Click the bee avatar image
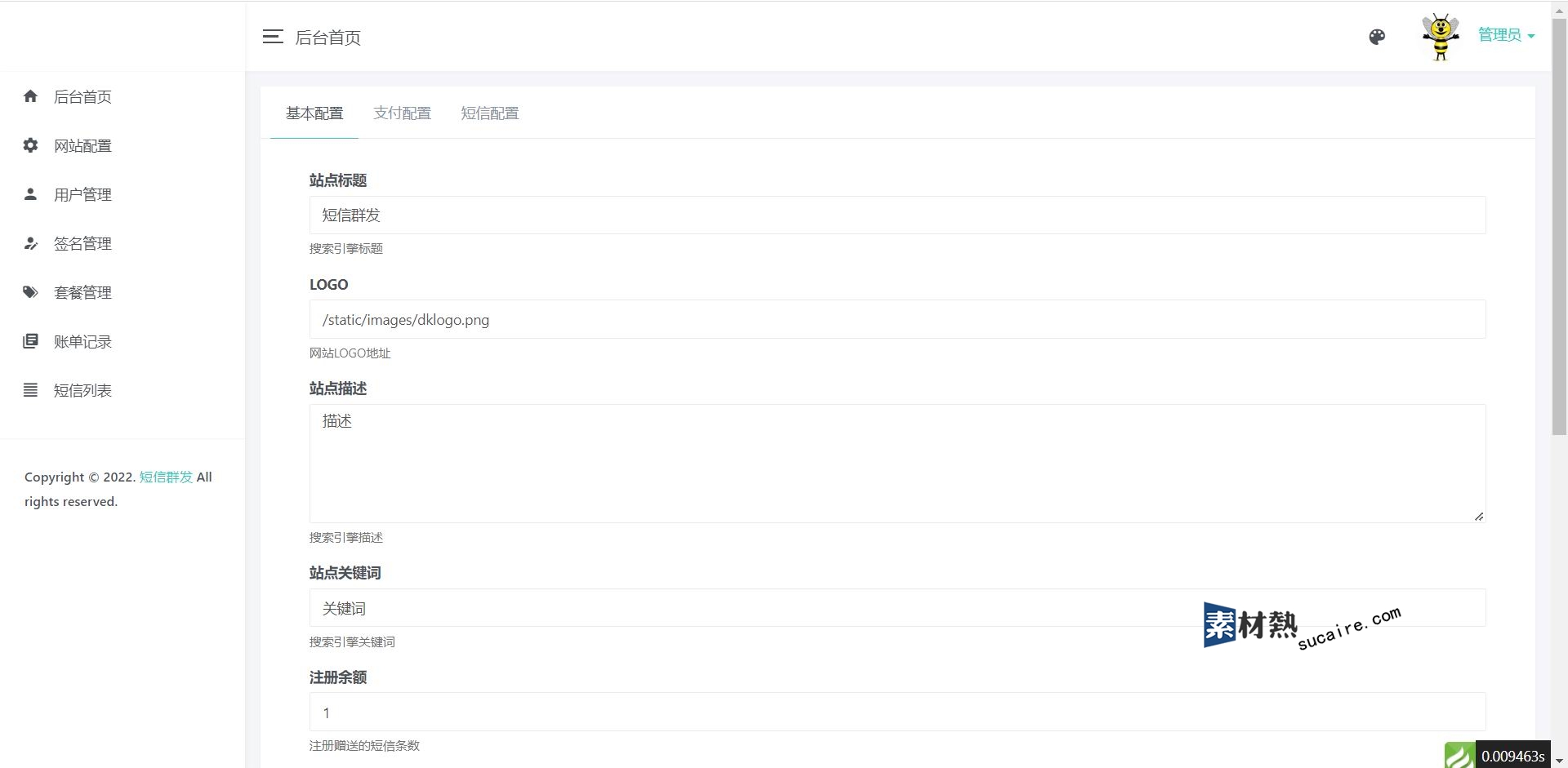The image size is (1568, 768). [1441, 37]
